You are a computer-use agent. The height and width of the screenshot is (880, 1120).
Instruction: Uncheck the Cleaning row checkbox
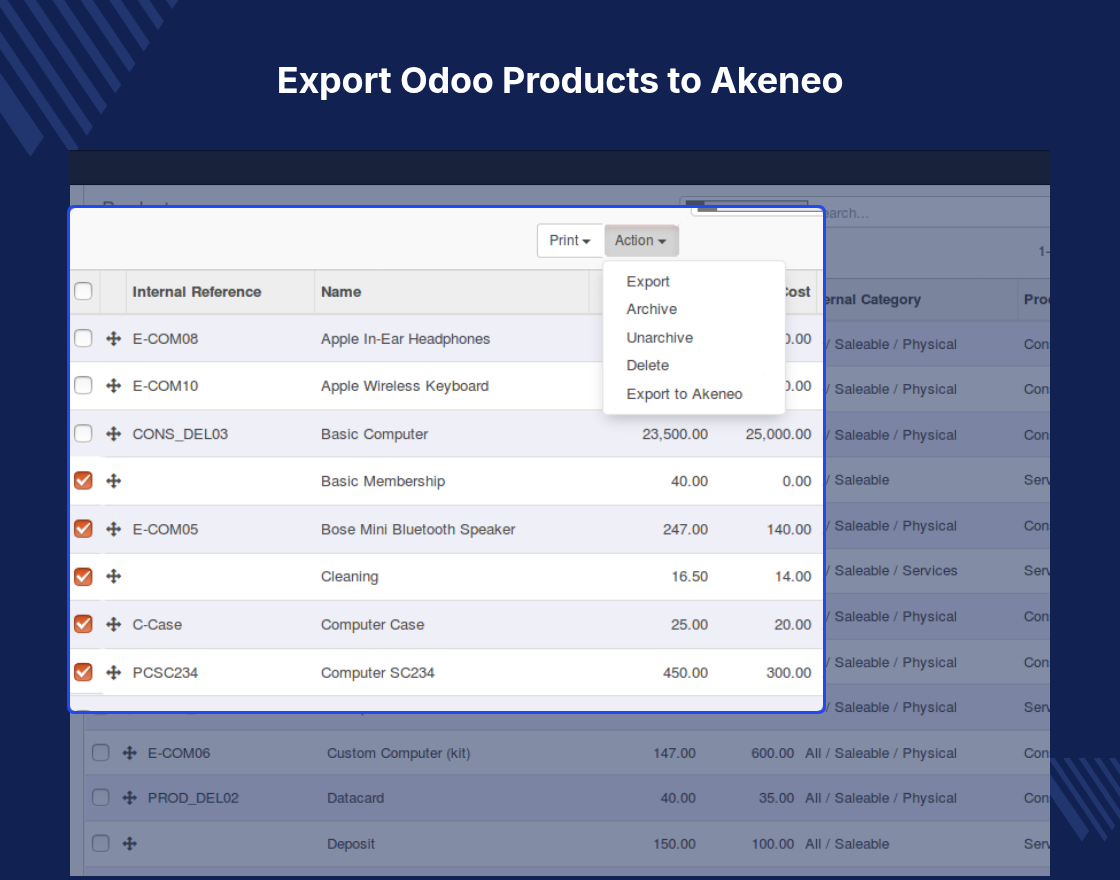[84, 576]
